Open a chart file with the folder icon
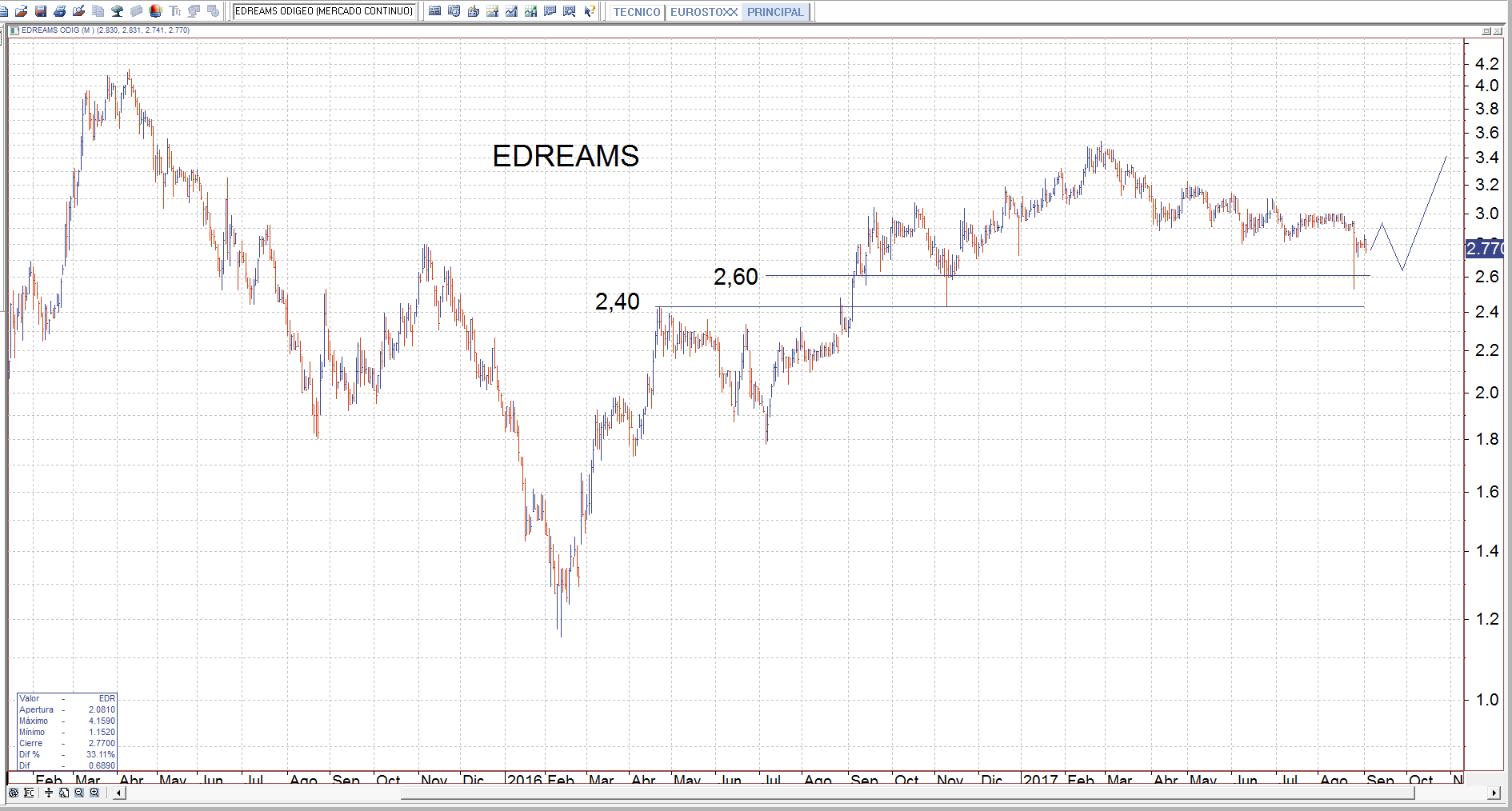1512x811 pixels. (x=22, y=11)
